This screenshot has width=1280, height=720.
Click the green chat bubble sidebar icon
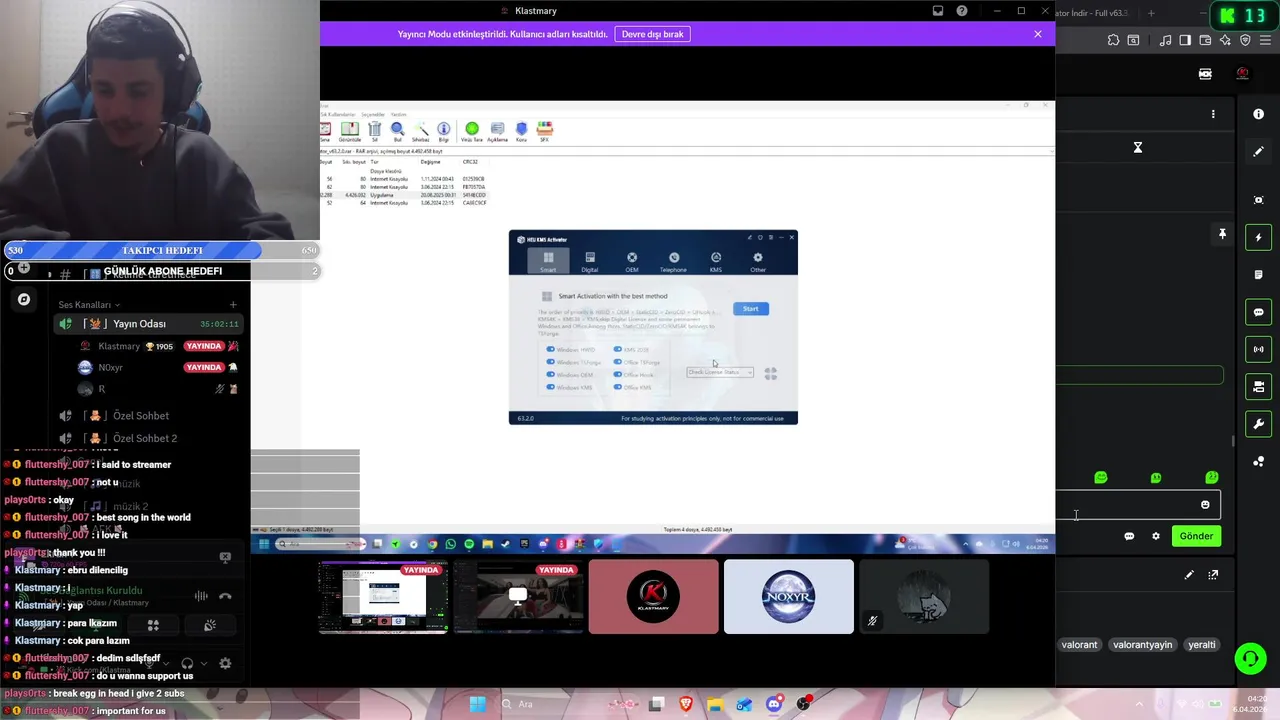tap(1258, 312)
